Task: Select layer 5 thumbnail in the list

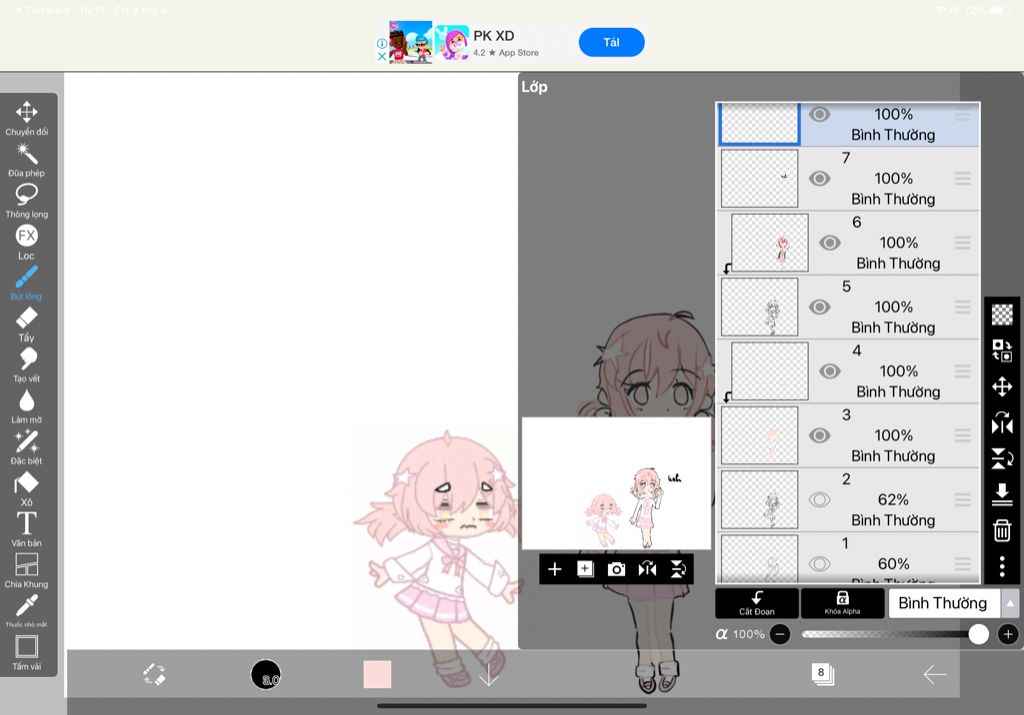Action: click(759, 307)
